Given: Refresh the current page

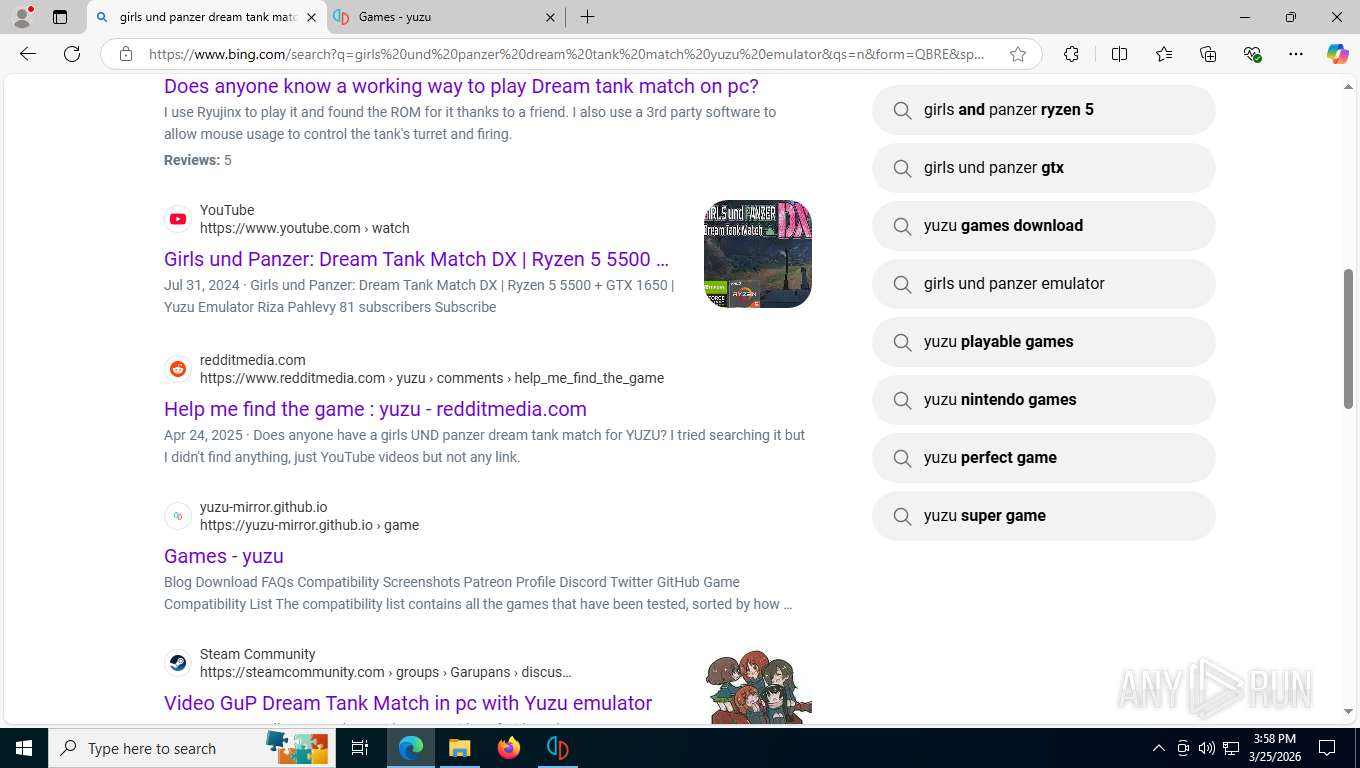Looking at the screenshot, I should [x=72, y=54].
